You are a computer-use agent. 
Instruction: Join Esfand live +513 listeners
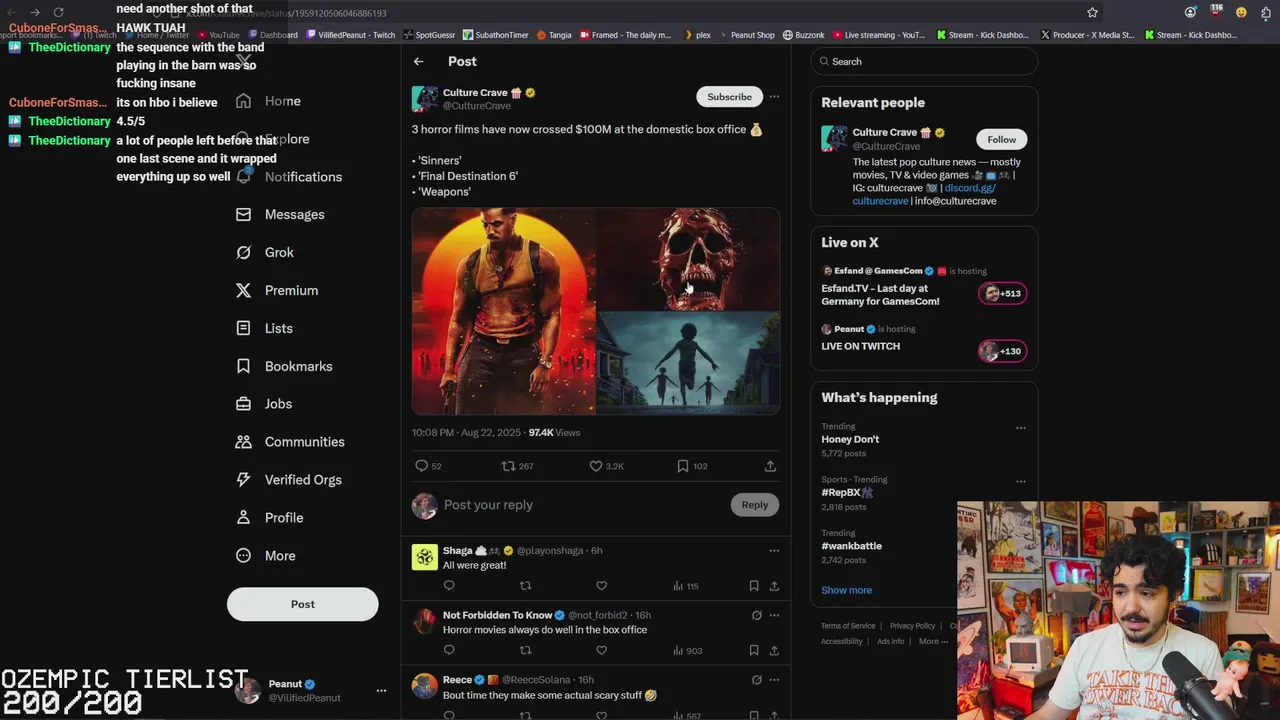click(x=1002, y=293)
